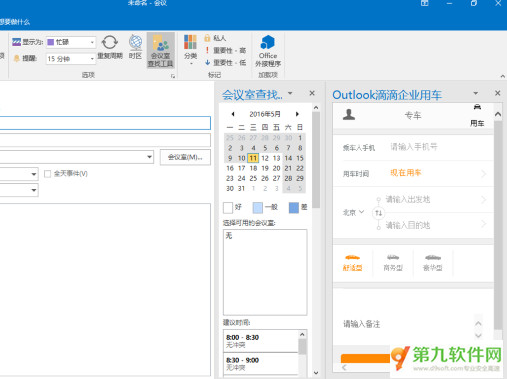Click the Didi pane scroll-left arrow
The width and height of the screenshot is (507, 379).
[344, 367]
